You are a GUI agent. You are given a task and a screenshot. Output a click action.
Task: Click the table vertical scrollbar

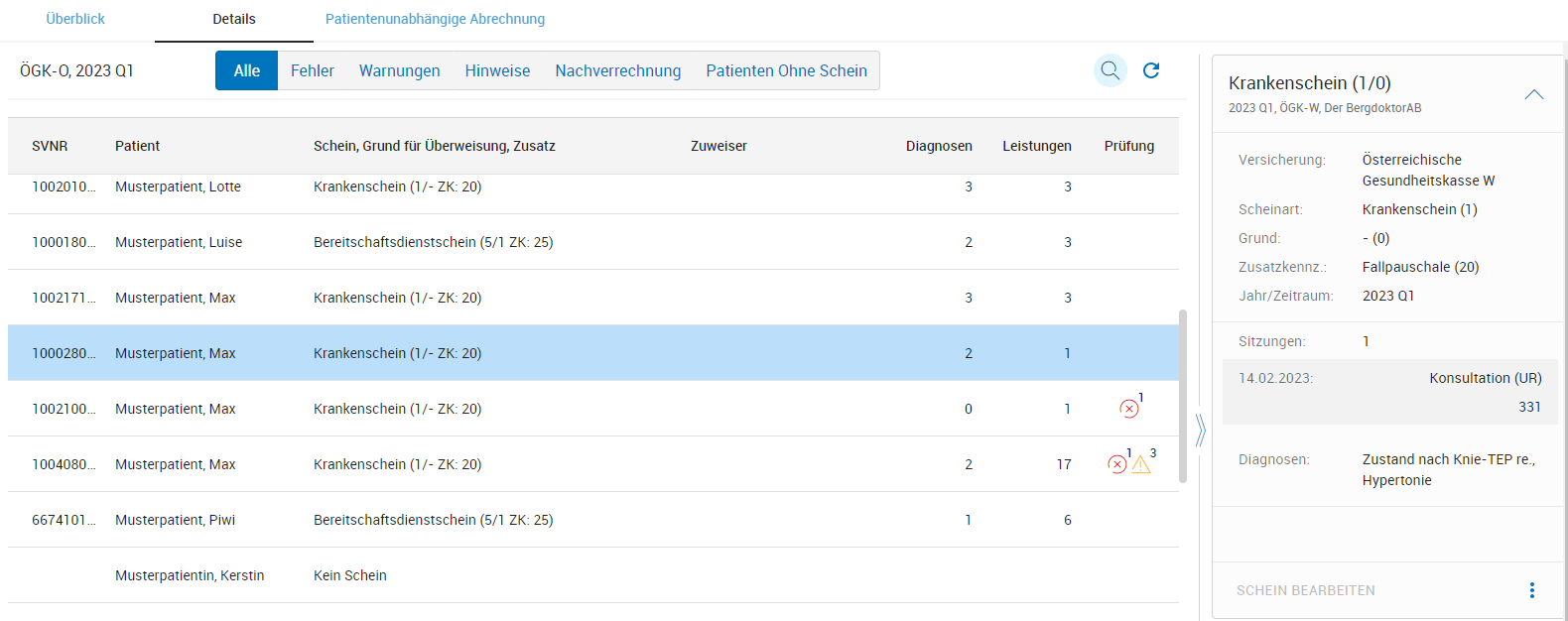1182,397
